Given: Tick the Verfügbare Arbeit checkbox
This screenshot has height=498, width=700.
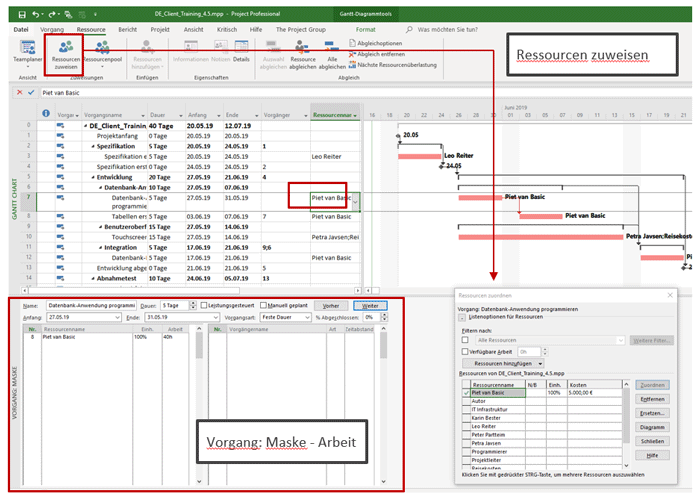Looking at the screenshot, I should [465, 351].
